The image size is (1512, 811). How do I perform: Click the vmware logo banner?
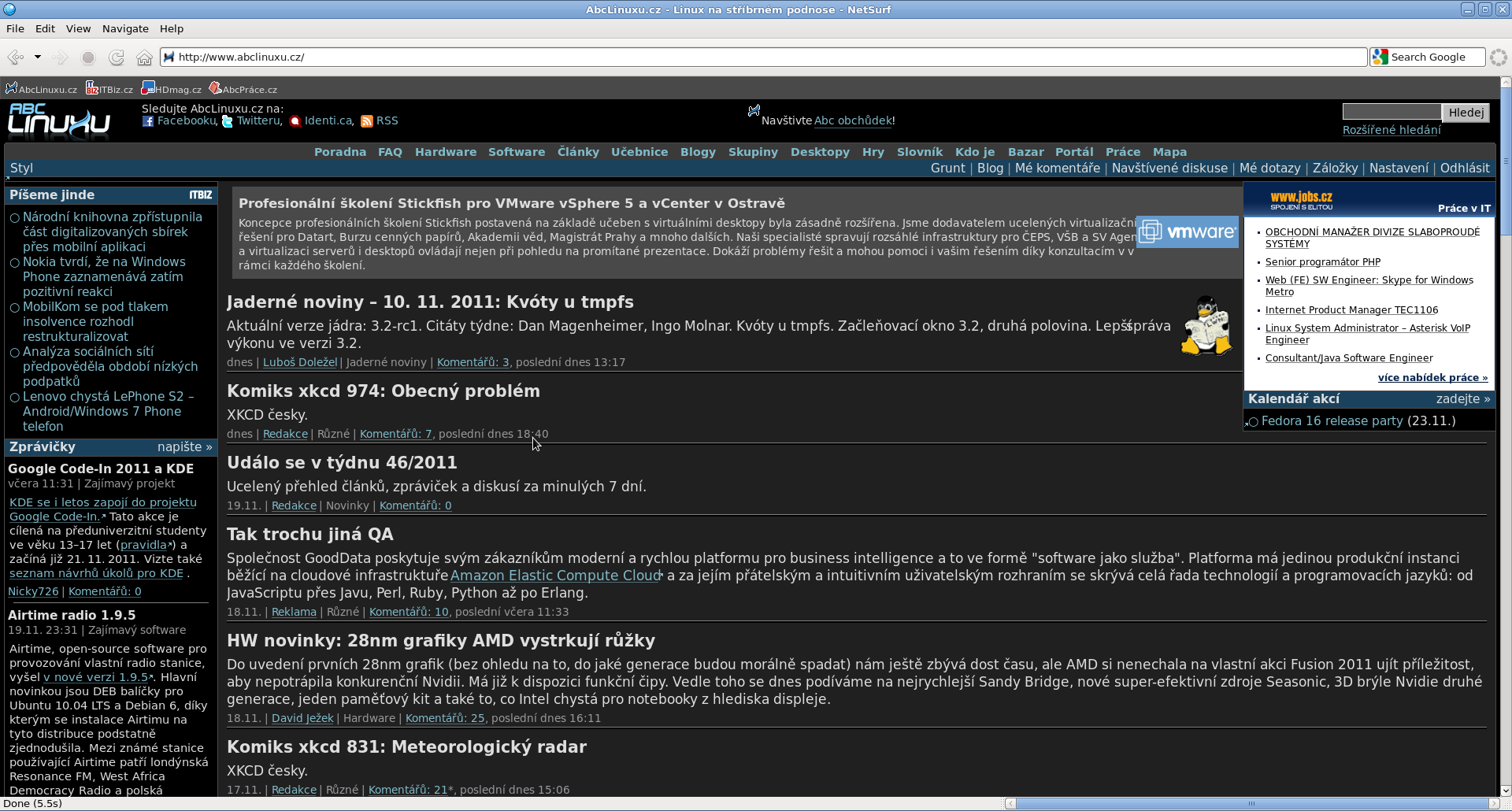[1188, 231]
